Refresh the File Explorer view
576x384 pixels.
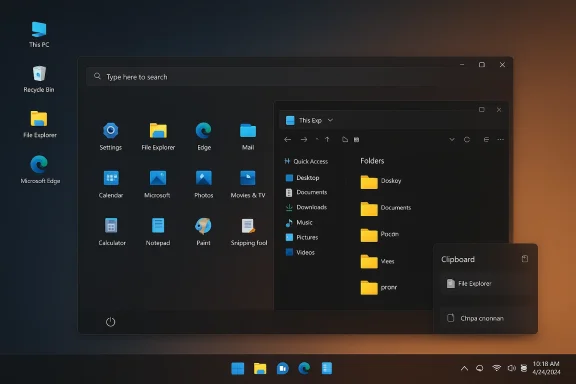tap(467, 140)
